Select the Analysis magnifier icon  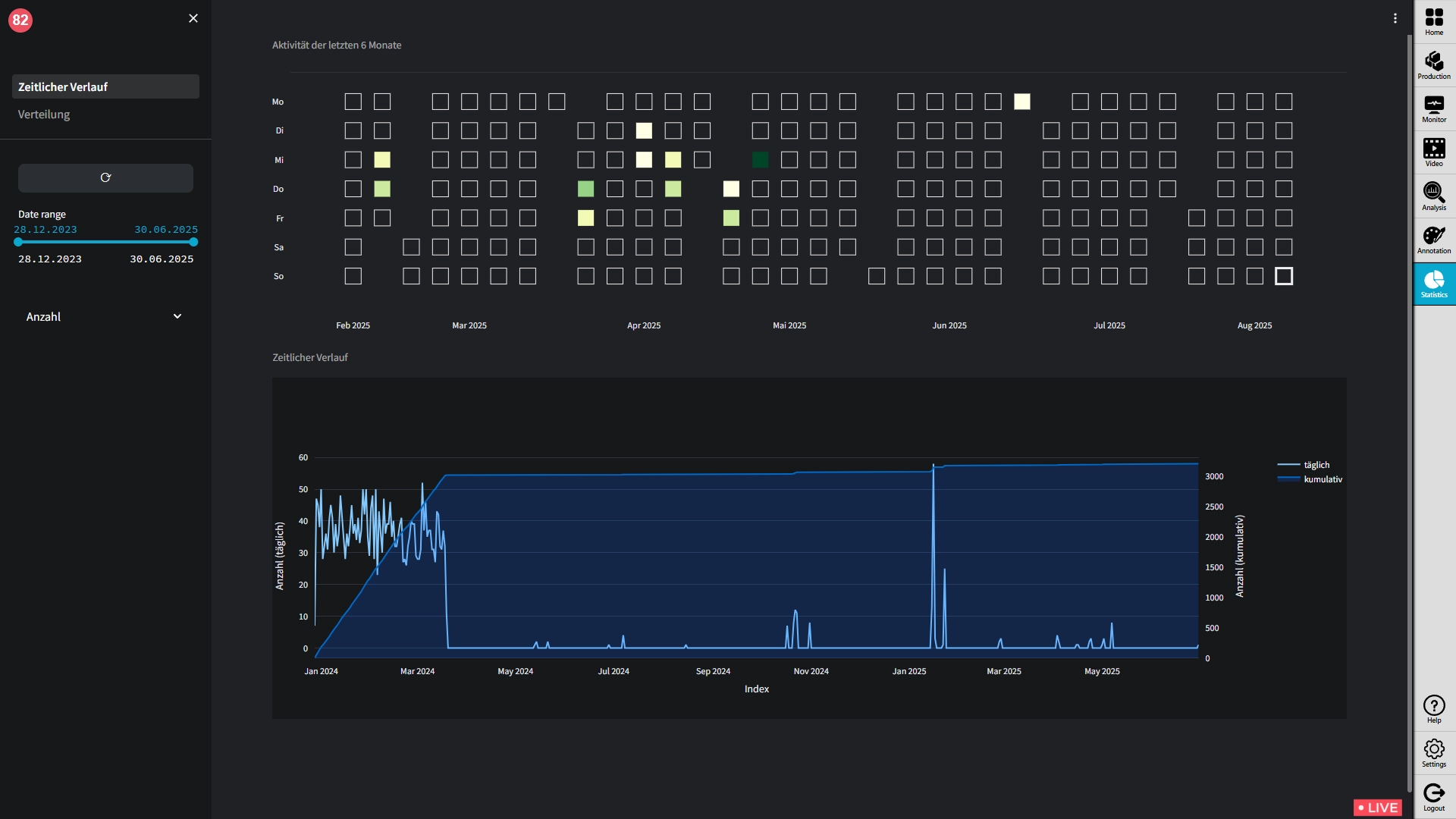click(1434, 195)
